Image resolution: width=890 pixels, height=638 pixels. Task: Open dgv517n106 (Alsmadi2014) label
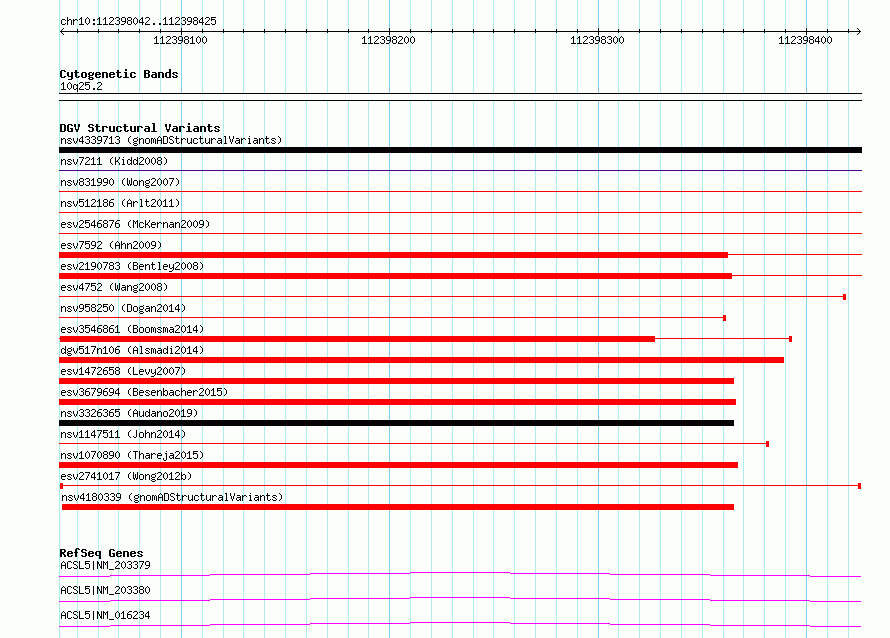pyautogui.click(x=132, y=350)
